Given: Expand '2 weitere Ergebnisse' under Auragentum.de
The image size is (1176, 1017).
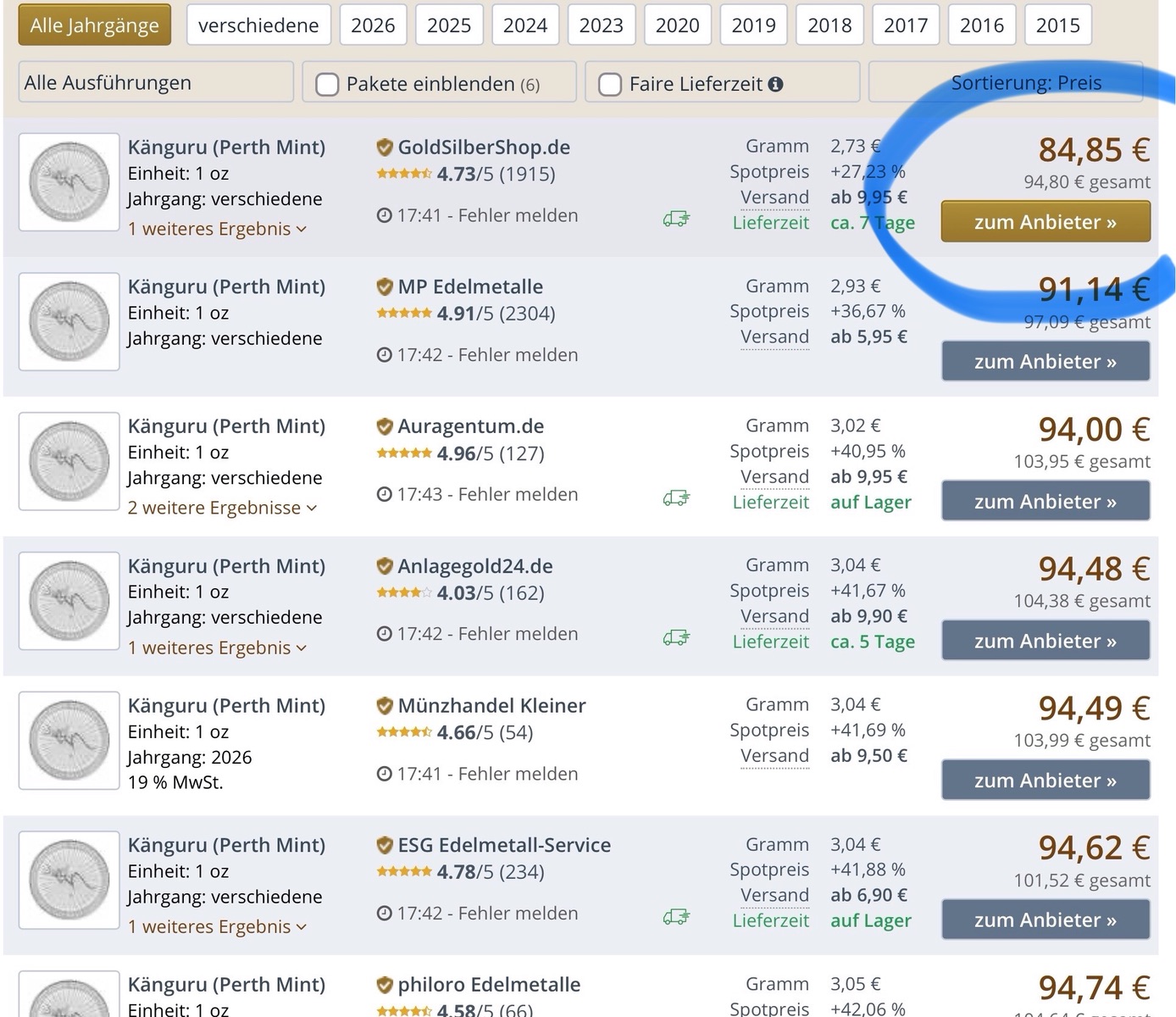Looking at the screenshot, I should point(222,508).
